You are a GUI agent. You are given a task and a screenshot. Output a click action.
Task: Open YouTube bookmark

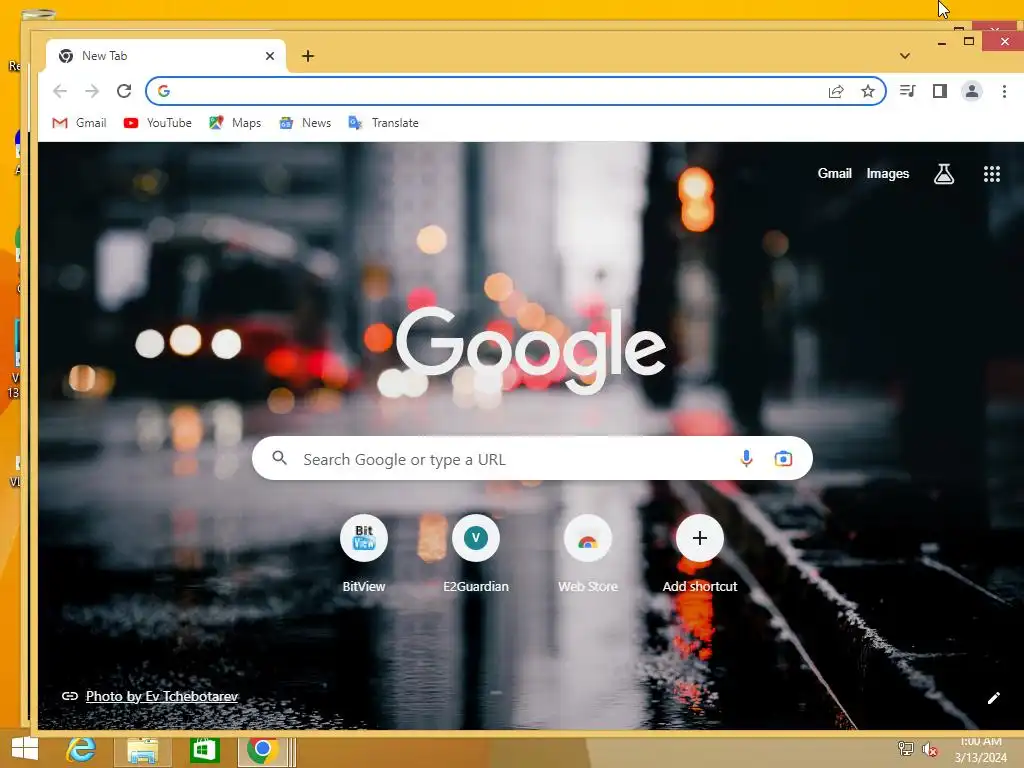[x=157, y=123]
